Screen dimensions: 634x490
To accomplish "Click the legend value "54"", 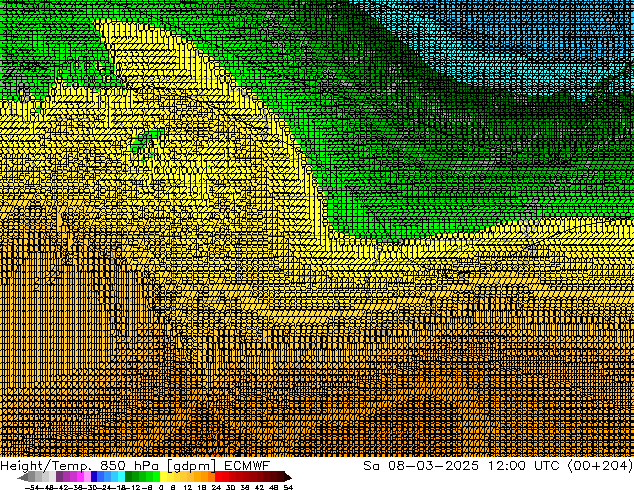I will pos(288,487).
